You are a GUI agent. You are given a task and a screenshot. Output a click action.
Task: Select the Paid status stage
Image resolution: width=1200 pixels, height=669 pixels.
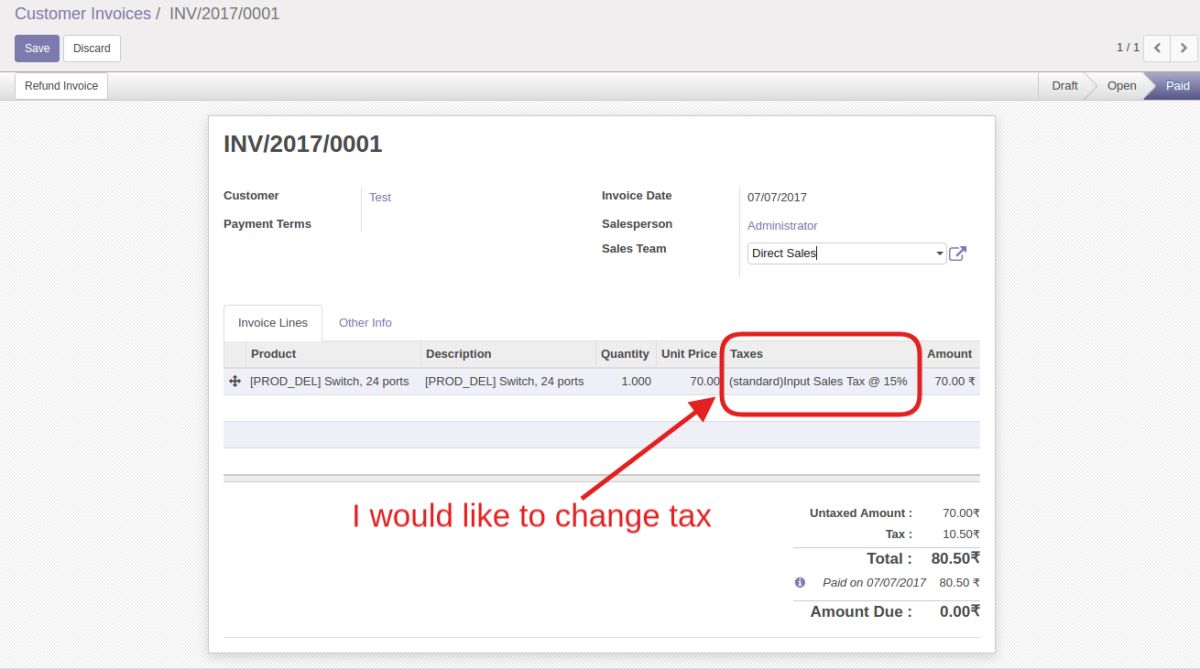pyautogui.click(x=1177, y=86)
